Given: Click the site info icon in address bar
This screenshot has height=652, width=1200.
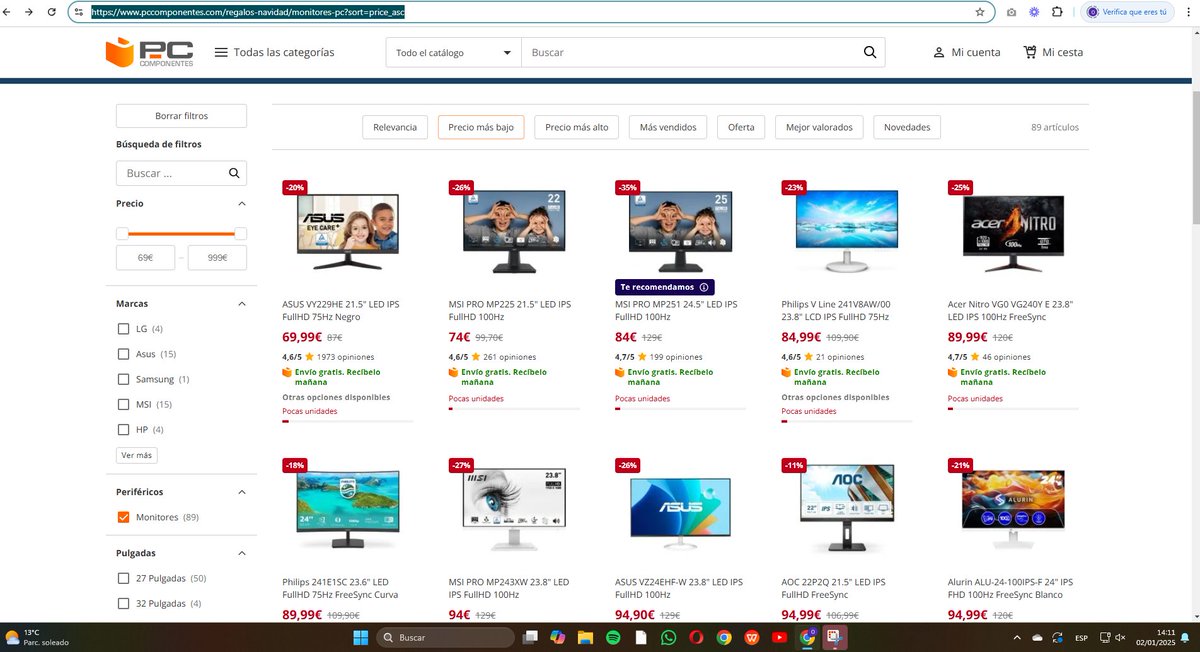Looking at the screenshot, I should [79, 12].
